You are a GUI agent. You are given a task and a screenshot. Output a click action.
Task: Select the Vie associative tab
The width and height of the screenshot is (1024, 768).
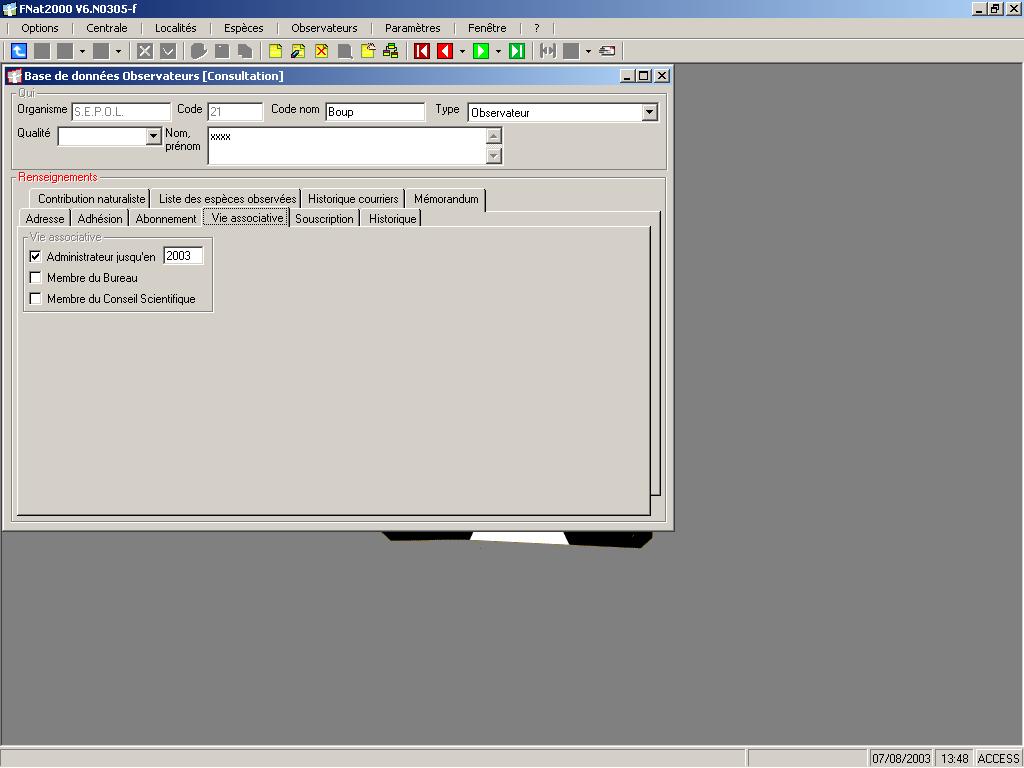tap(247, 217)
